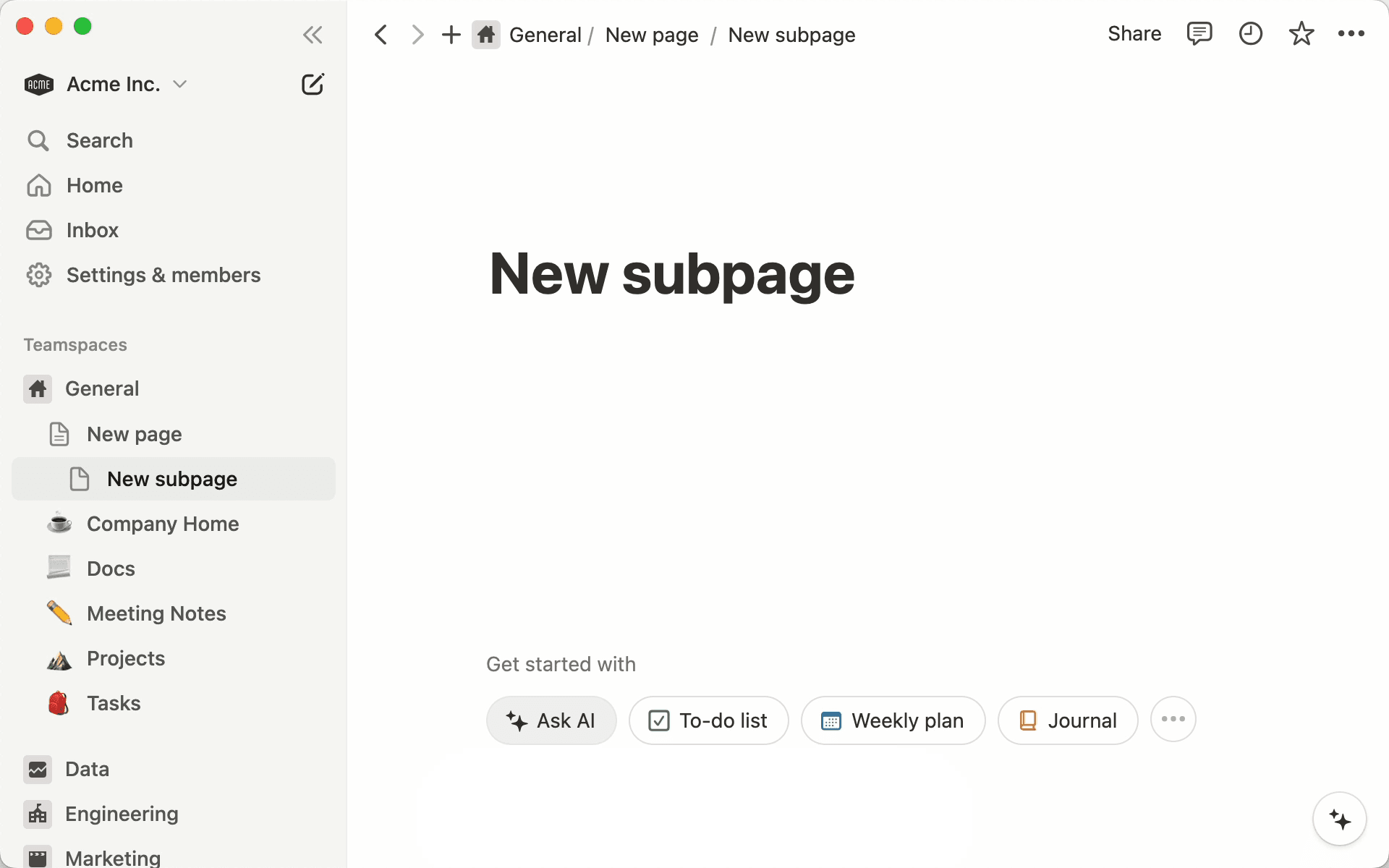Expand the Engineering teamspace
Image resolution: width=1389 pixels, height=868 pixels.
tap(174, 814)
